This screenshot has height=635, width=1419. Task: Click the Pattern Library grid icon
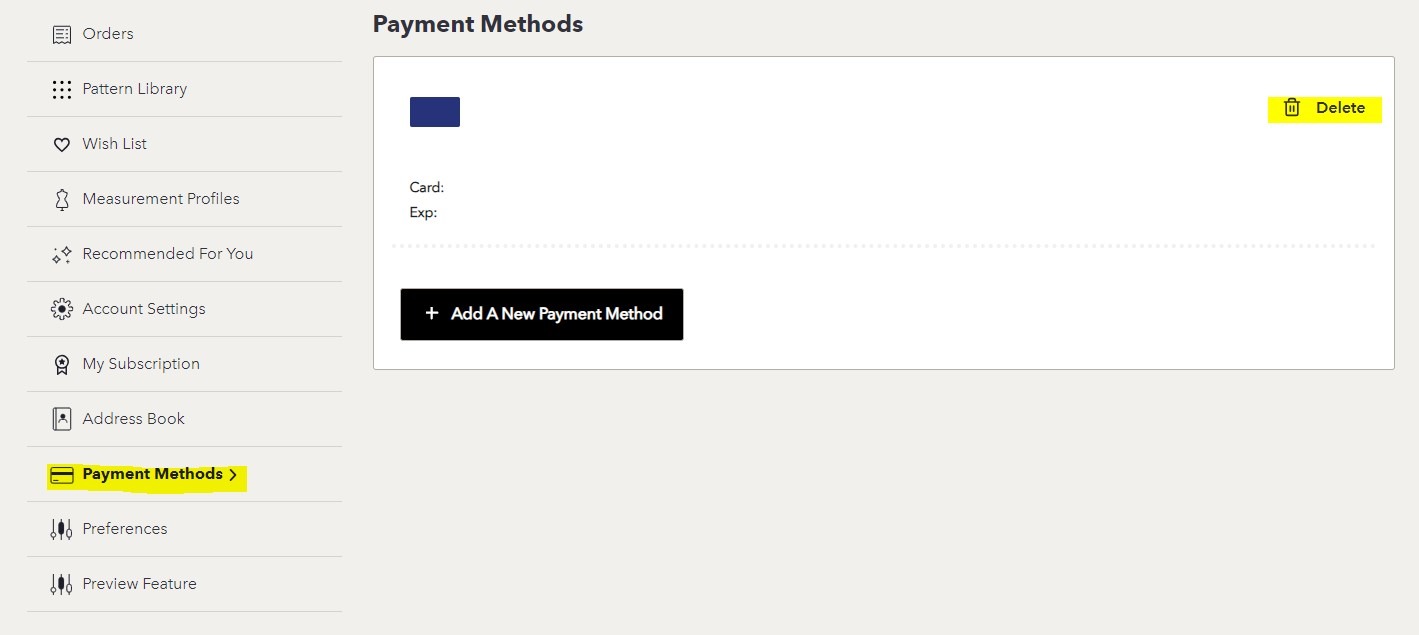pos(62,89)
